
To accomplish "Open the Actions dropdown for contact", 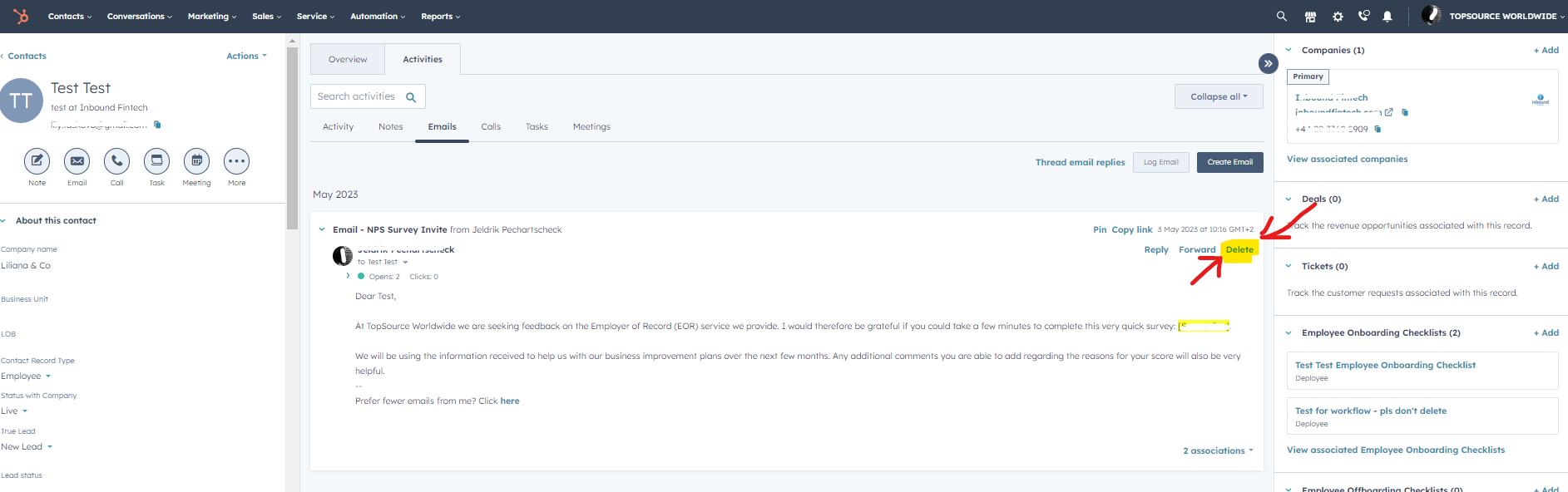I will tap(246, 57).
